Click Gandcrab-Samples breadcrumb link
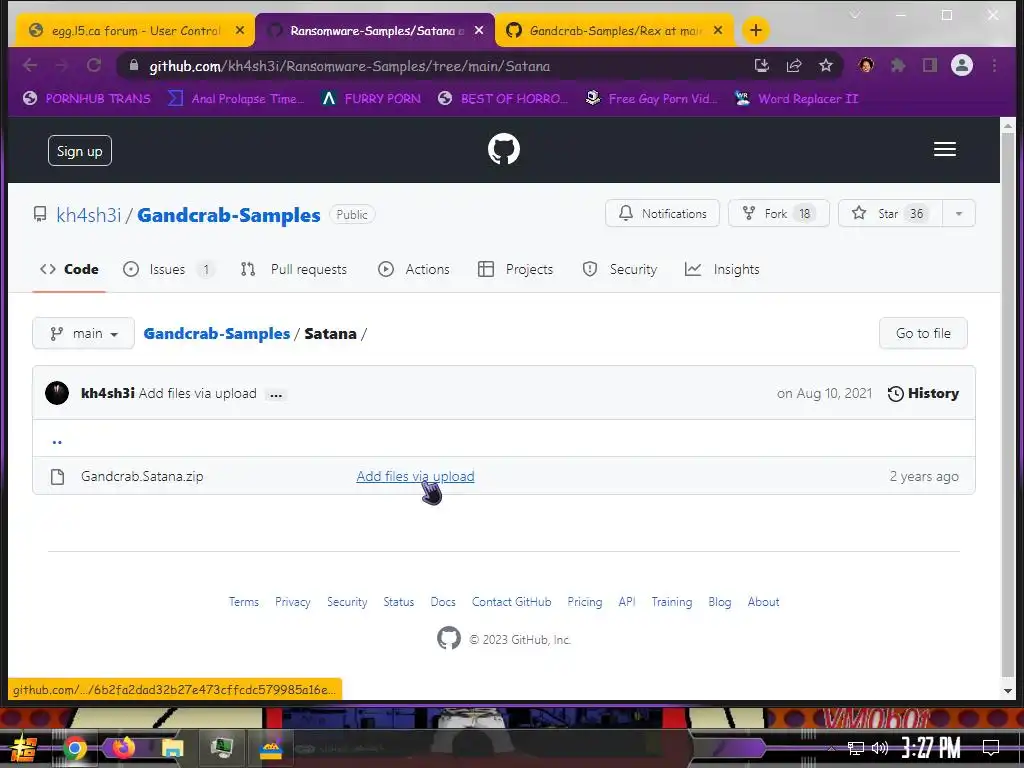This screenshot has width=1024, height=768. click(x=217, y=334)
